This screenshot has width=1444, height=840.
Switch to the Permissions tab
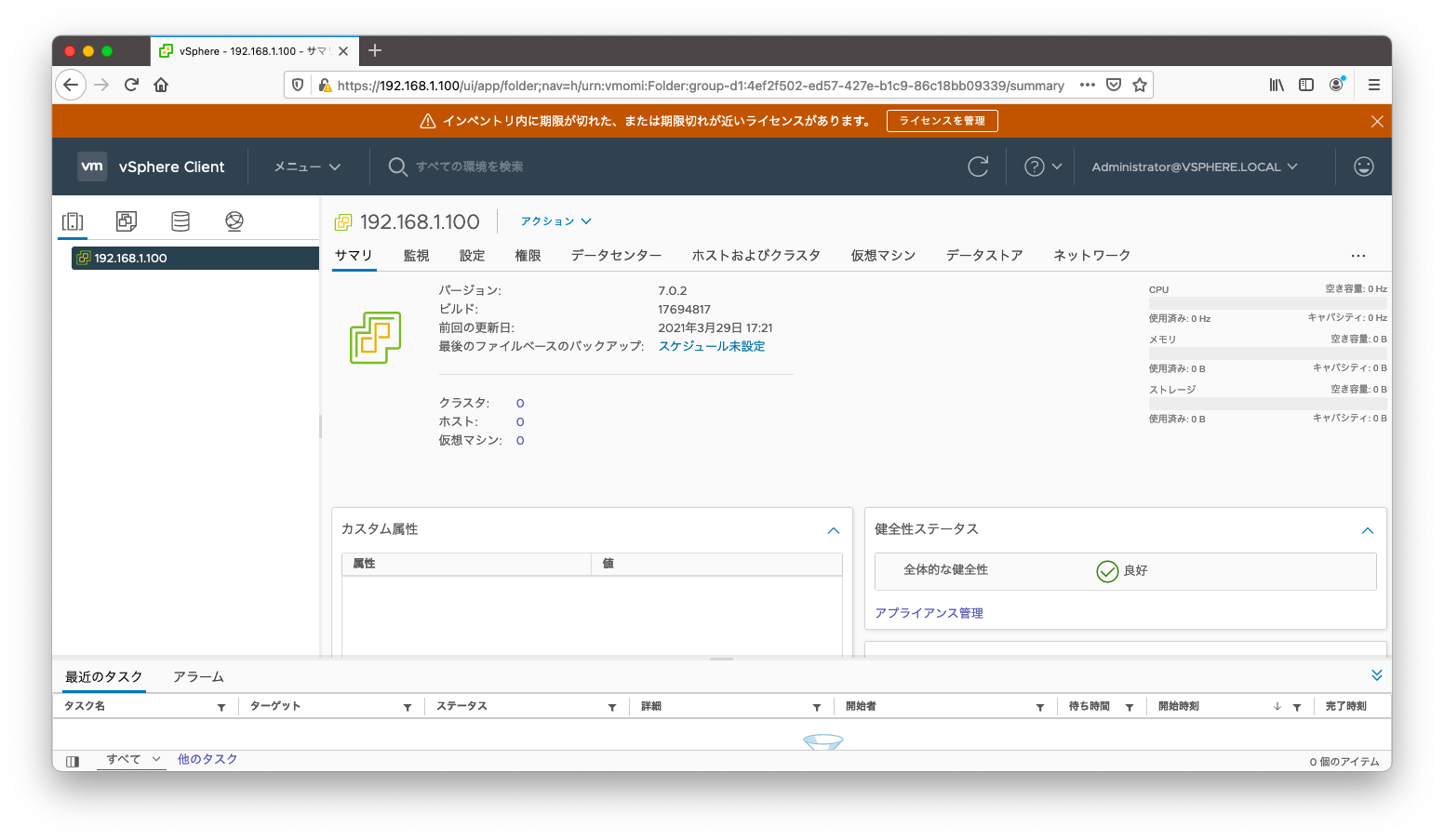[x=528, y=255]
